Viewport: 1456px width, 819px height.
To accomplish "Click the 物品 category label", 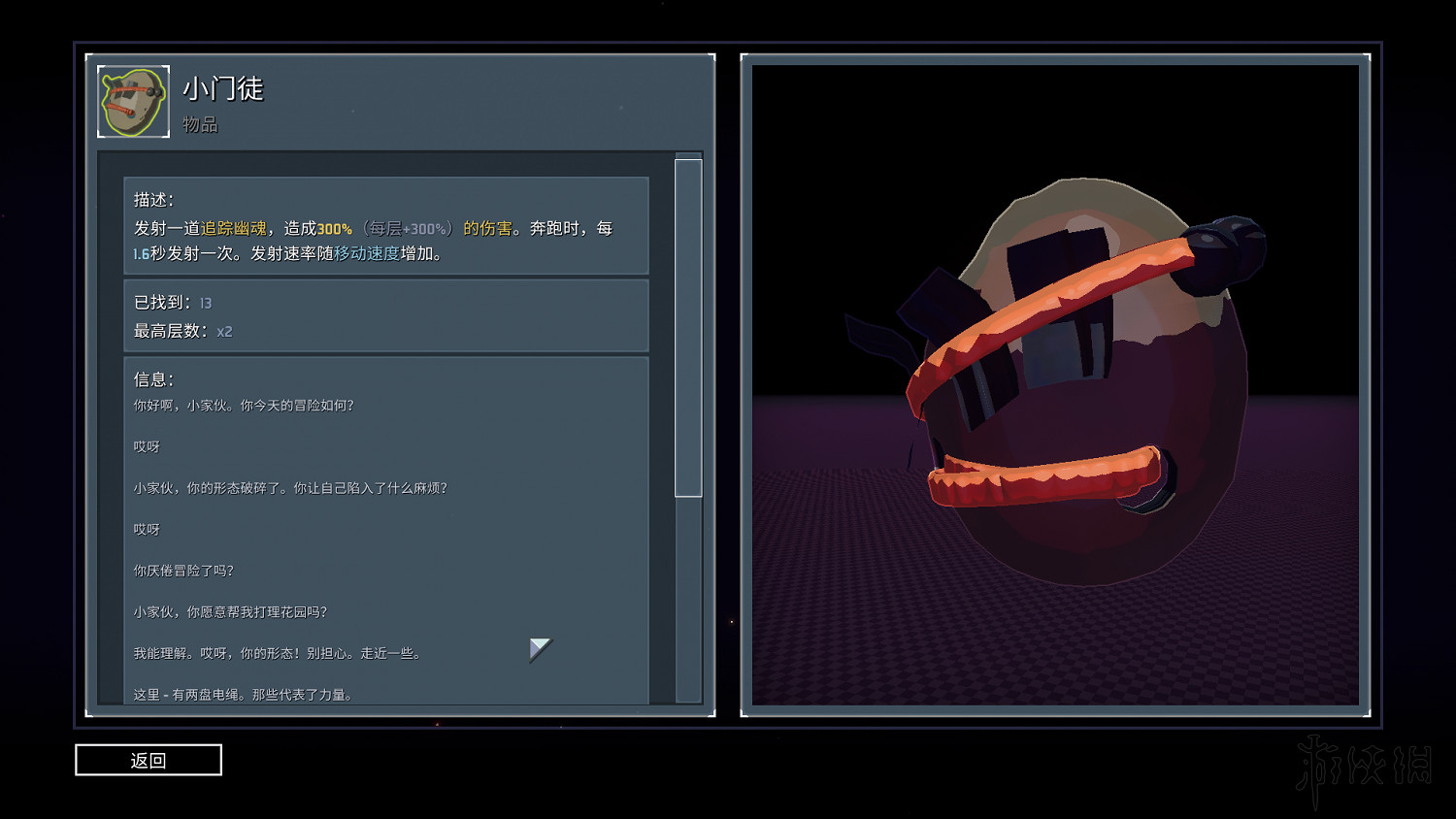I will point(200,125).
